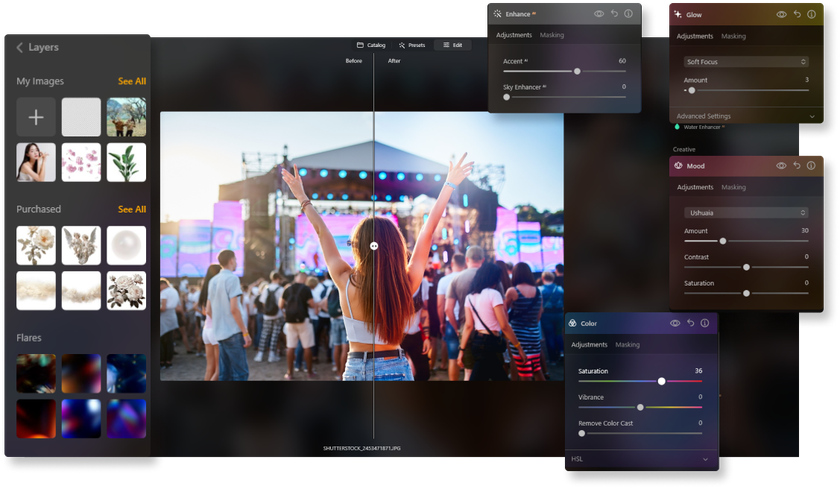The image size is (840, 489).
Task: Click the Vibrance slider handle
Action: (x=640, y=408)
